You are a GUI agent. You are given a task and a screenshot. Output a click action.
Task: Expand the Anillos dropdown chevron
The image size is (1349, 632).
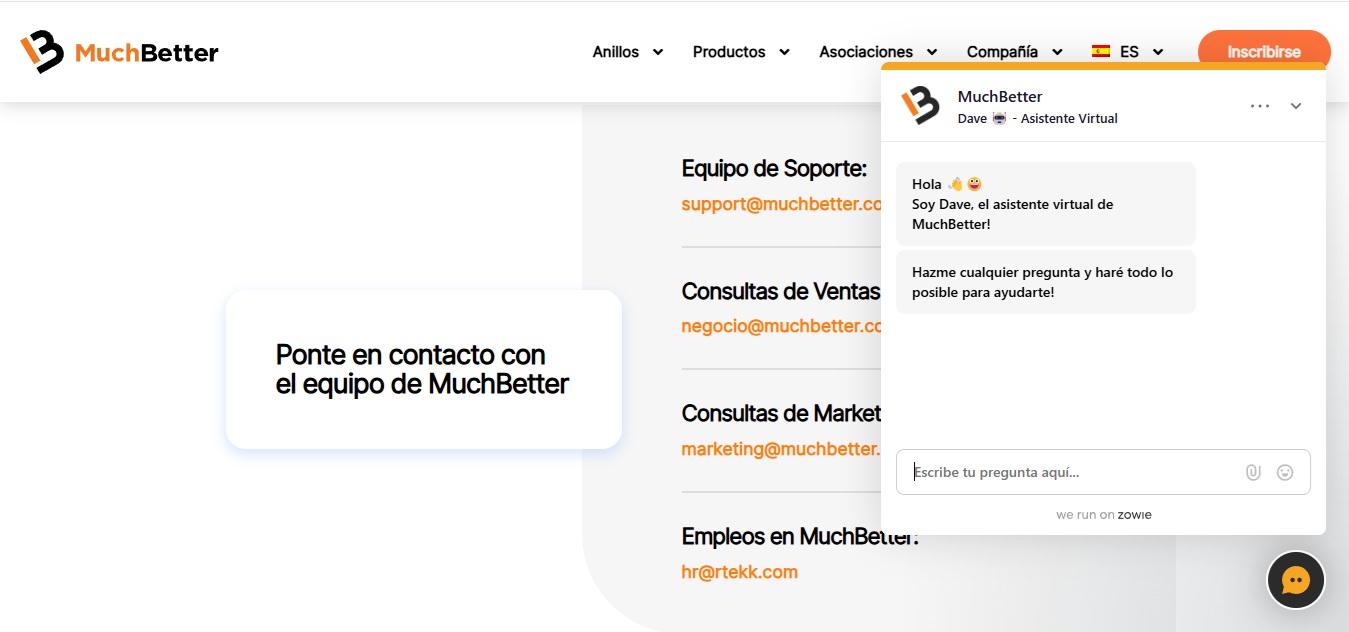(x=658, y=52)
